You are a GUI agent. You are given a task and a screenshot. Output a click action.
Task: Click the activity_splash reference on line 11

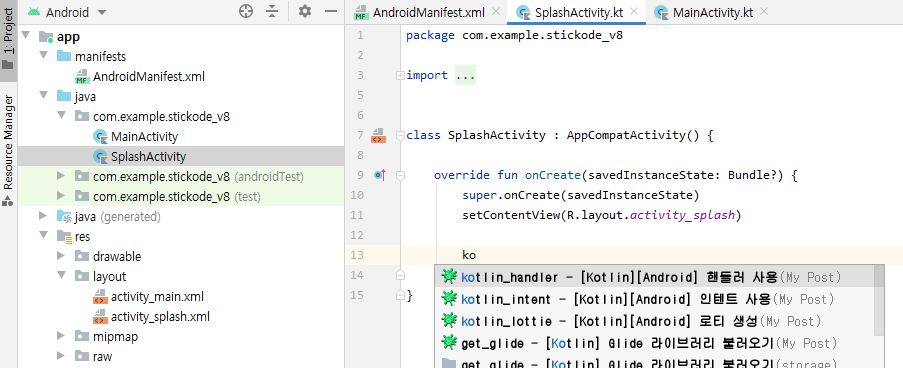[x=682, y=215]
